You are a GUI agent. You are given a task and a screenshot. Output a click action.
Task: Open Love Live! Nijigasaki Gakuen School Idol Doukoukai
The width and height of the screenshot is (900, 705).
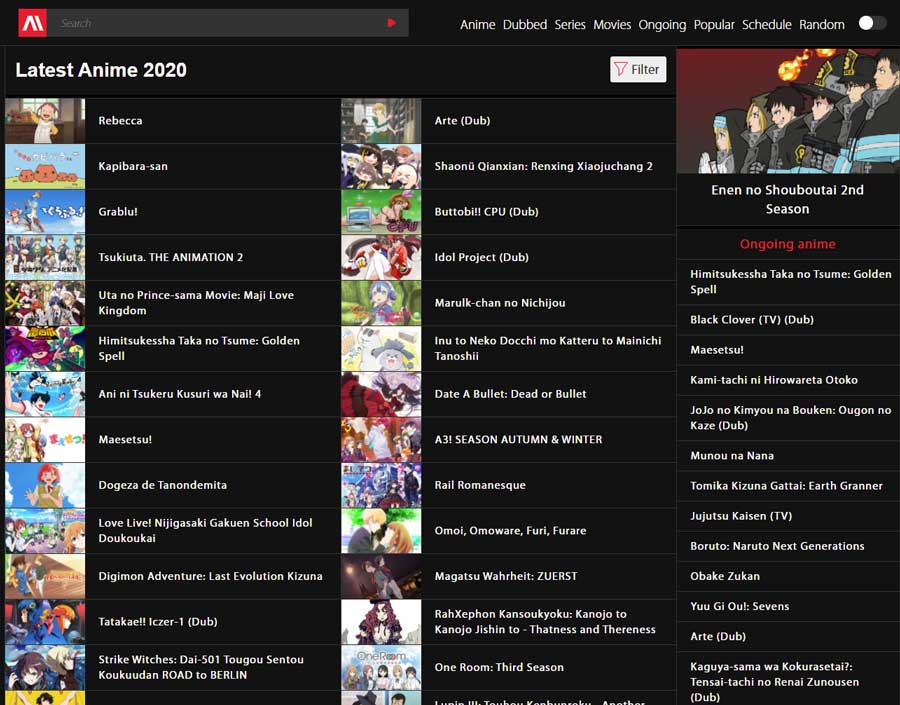coord(205,530)
